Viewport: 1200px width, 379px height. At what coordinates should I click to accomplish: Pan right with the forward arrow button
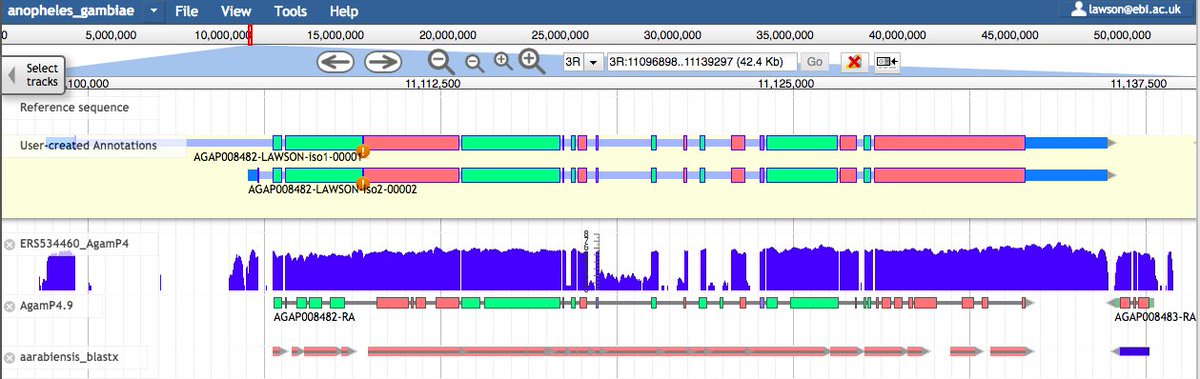[x=382, y=62]
